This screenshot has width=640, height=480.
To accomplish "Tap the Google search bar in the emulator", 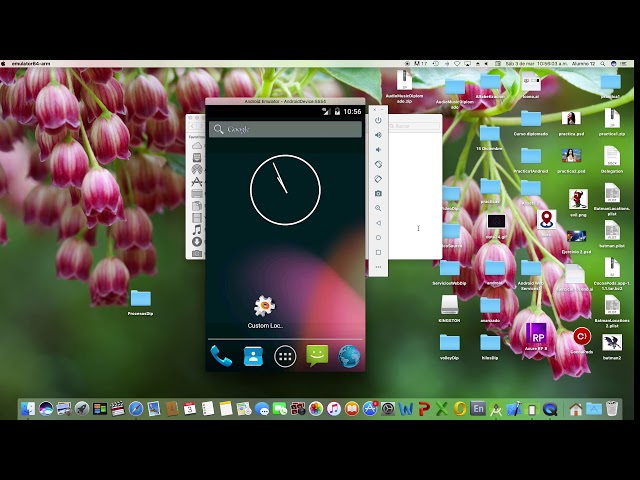I will point(285,129).
